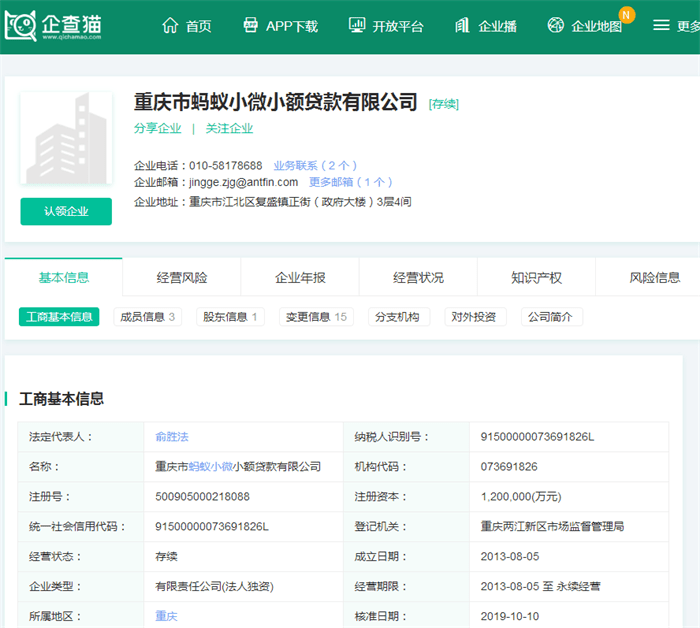Click 关注企业 link
Viewport: 700px width, 628px height.
[x=229, y=129]
